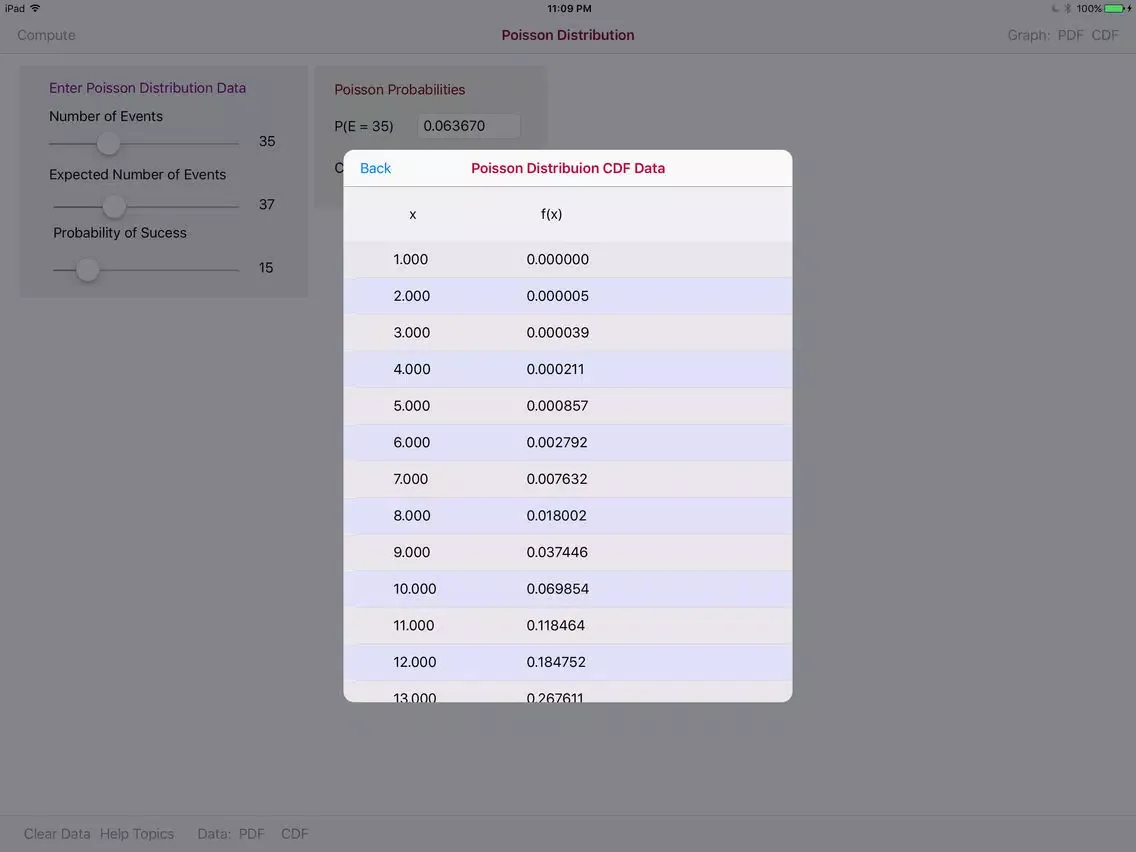Select the row with x 5.000
Screen dimensions: 1136x852
[x=568, y=406]
